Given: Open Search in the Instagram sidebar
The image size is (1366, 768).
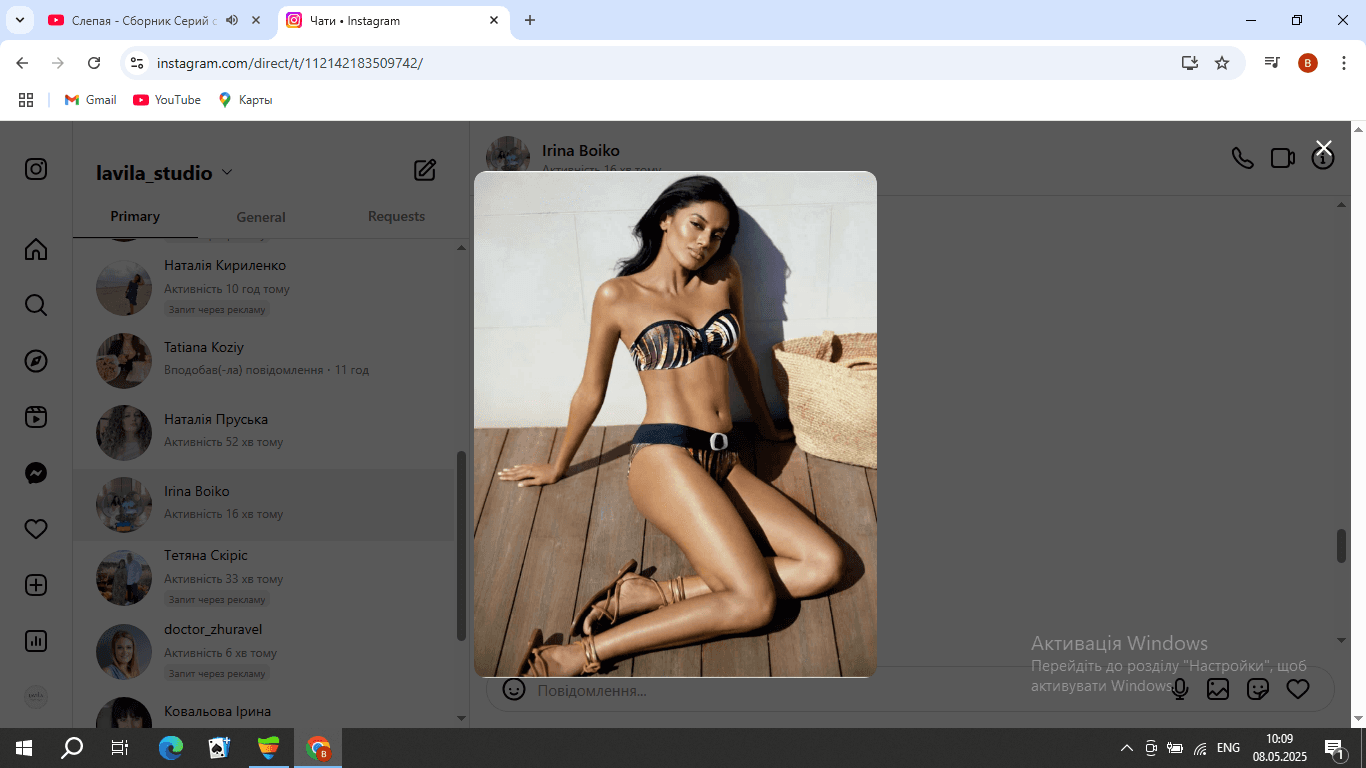Looking at the screenshot, I should [x=36, y=305].
